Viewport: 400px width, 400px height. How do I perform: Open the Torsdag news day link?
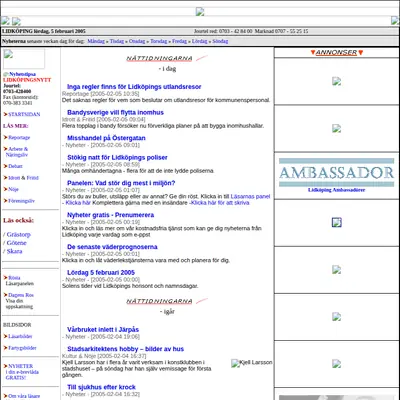click(159, 41)
